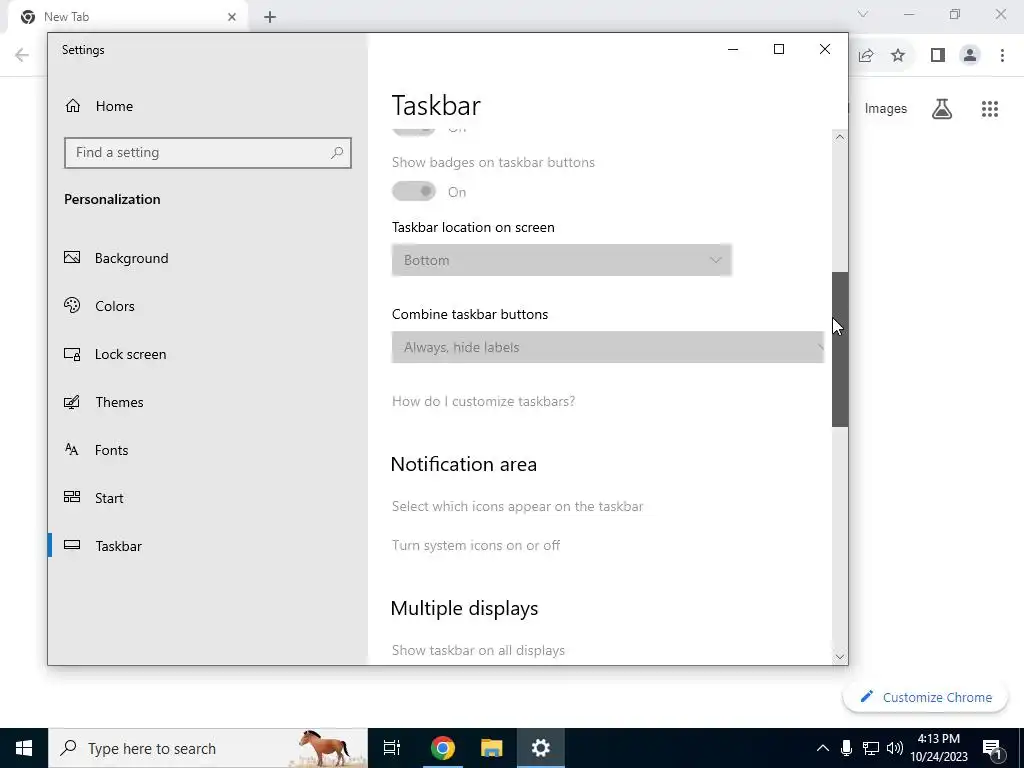The image size is (1024, 768).
Task: Open Select which icons appear on the taskbar
Action: point(517,506)
